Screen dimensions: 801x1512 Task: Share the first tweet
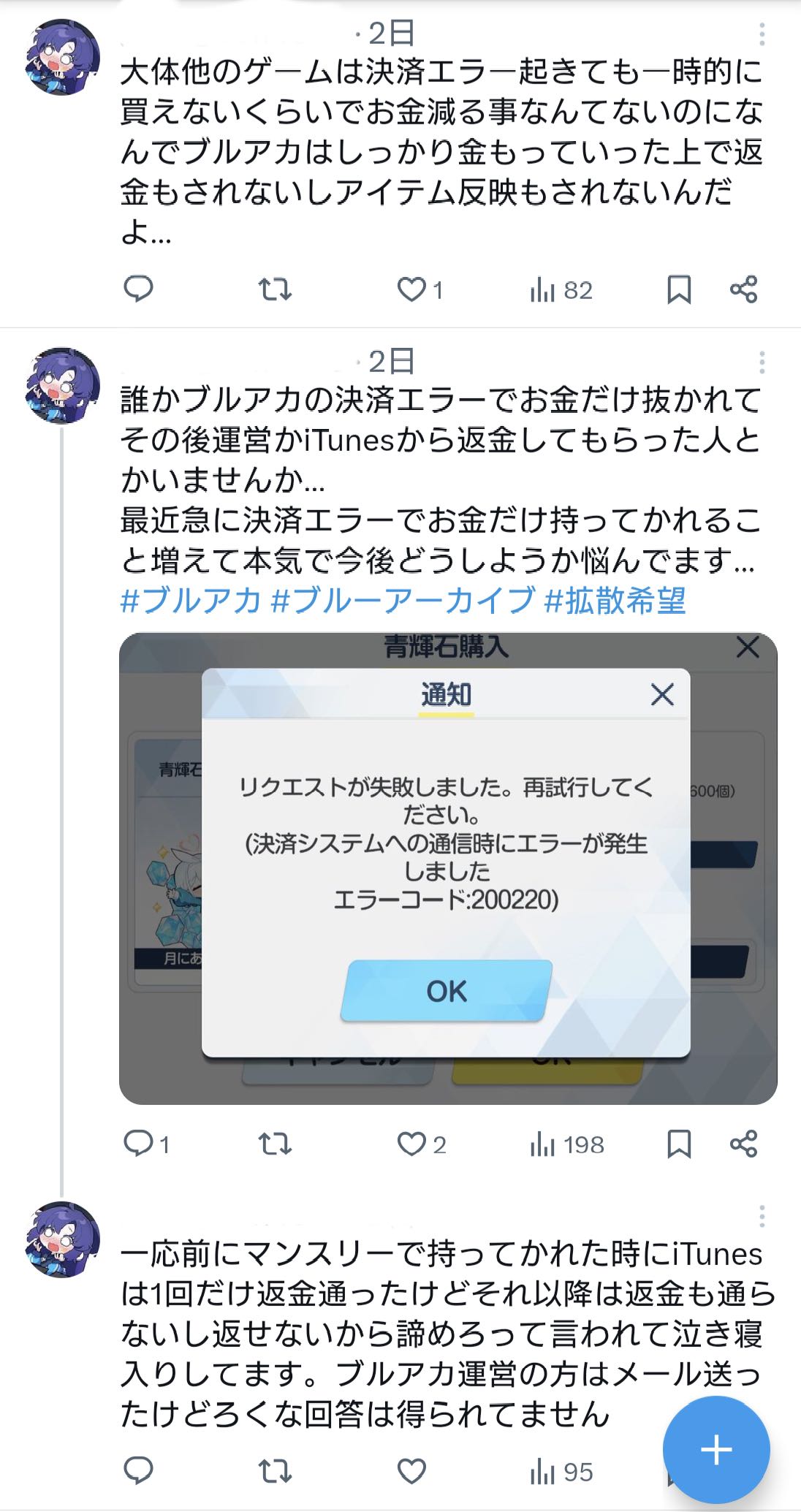pos(744,290)
